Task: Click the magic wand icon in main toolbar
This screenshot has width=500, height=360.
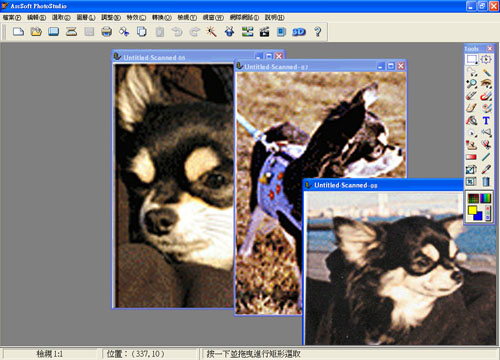Action: 211,32
